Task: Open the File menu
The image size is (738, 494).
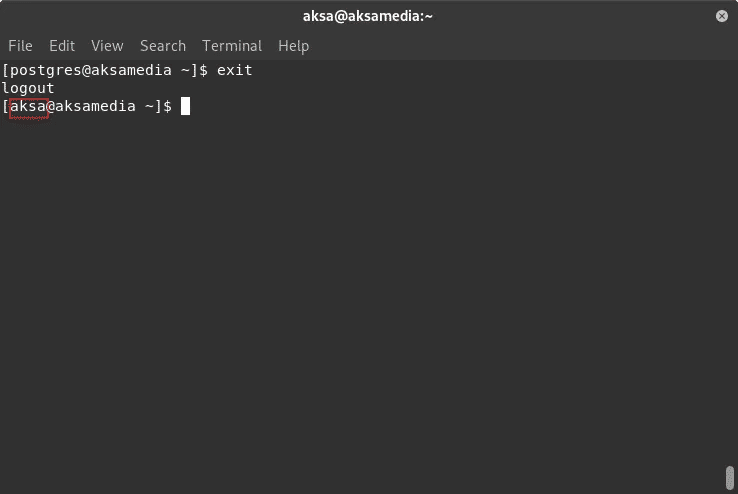Action: click(x=20, y=46)
